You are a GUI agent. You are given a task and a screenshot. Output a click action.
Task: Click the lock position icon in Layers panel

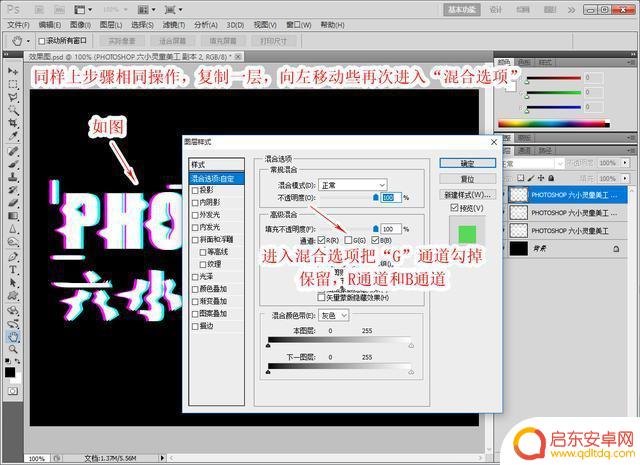tap(541, 178)
